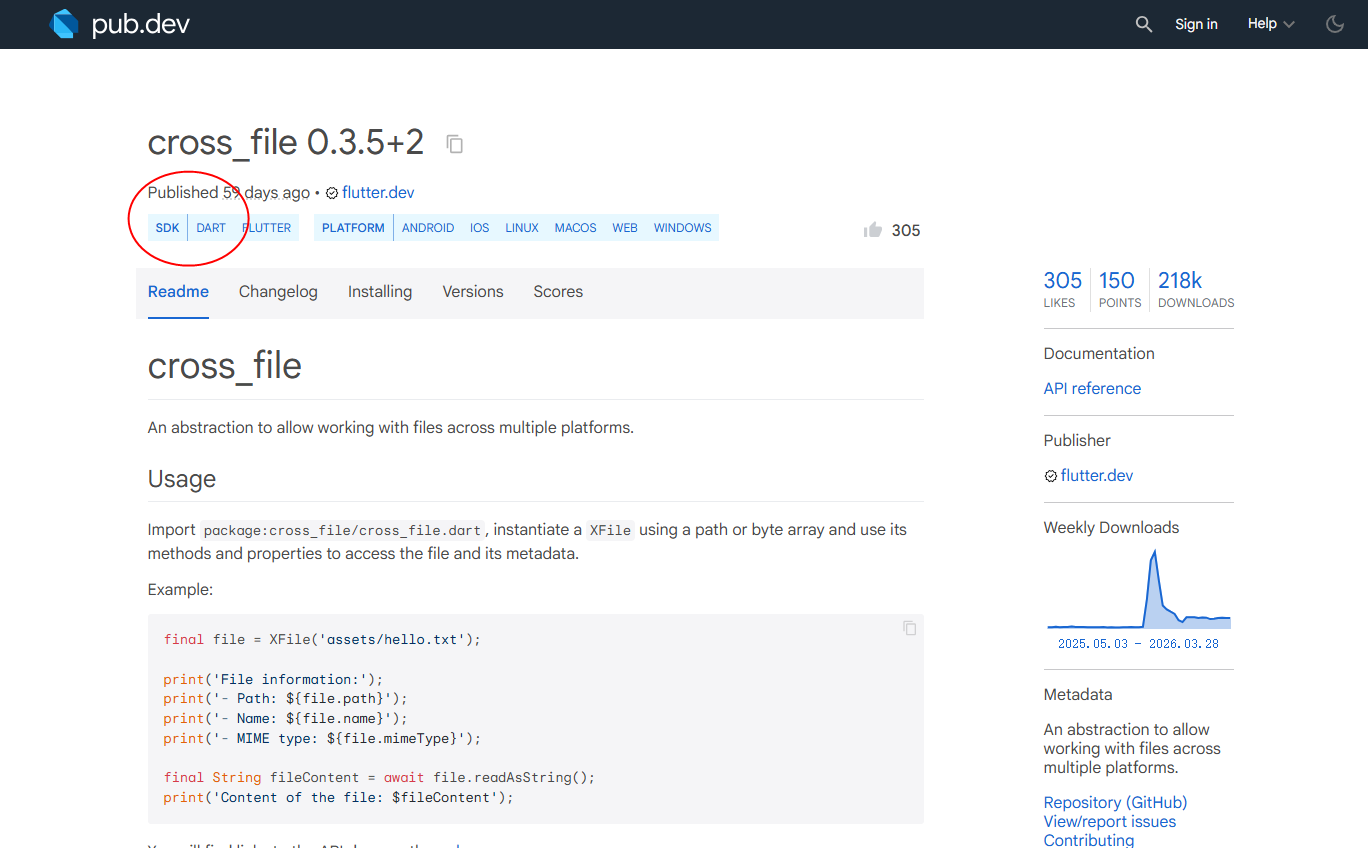Screen dimensions: 1368x848
Task: Click the code line containing 'assets/hello.txt'
Action: click(322, 639)
